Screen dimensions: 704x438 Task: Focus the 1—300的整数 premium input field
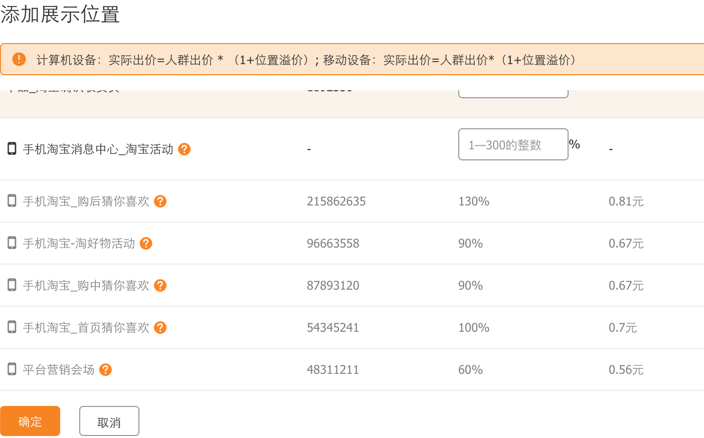[513, 145]
